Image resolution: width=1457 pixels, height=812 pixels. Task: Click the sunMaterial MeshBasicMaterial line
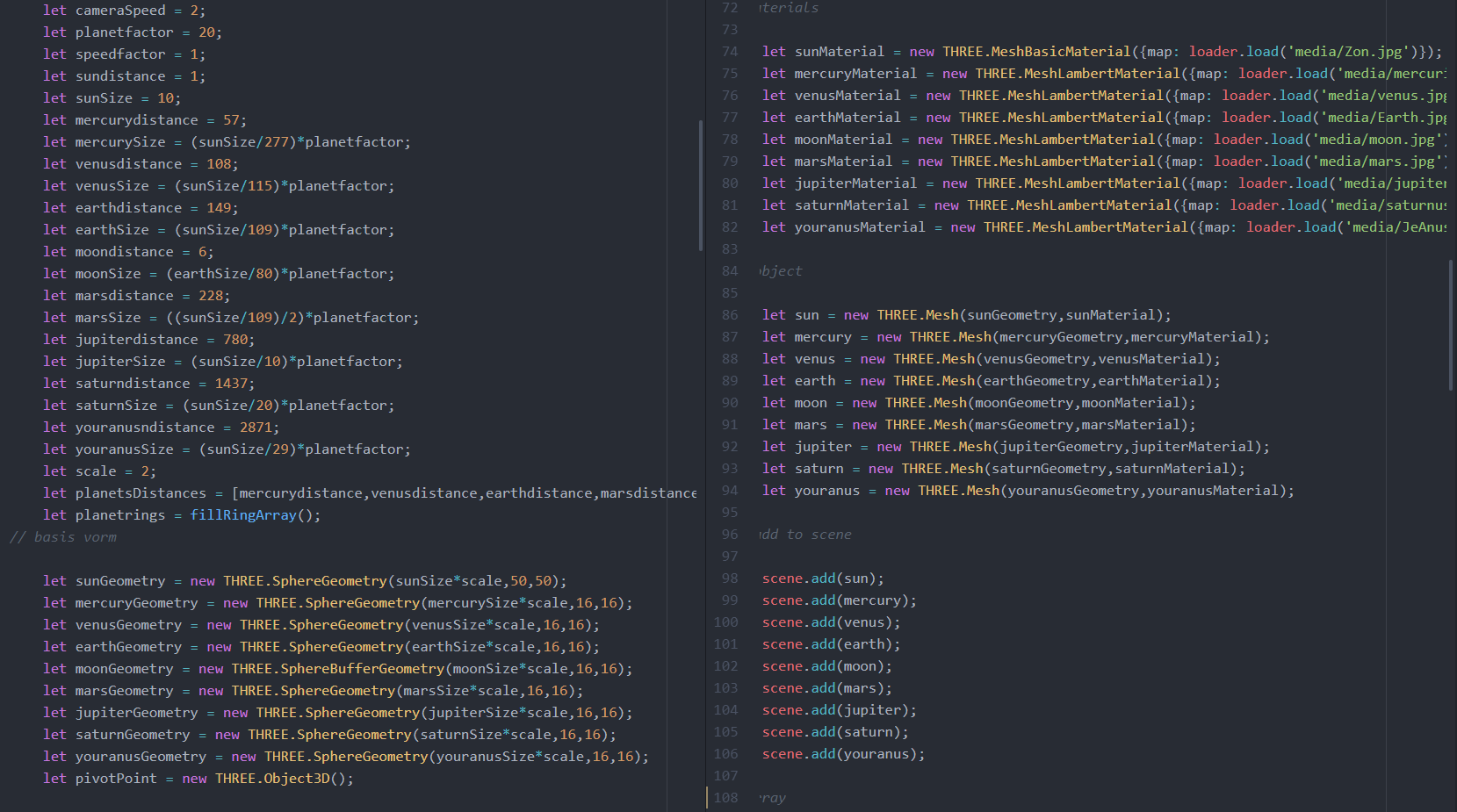(x=1102, y=52)
